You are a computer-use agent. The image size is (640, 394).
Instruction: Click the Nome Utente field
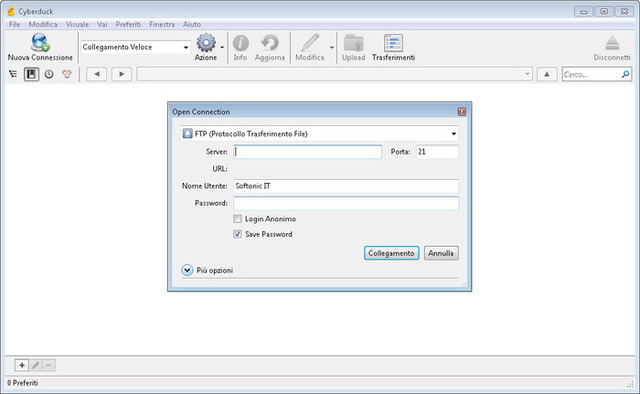tap(346, 186)
